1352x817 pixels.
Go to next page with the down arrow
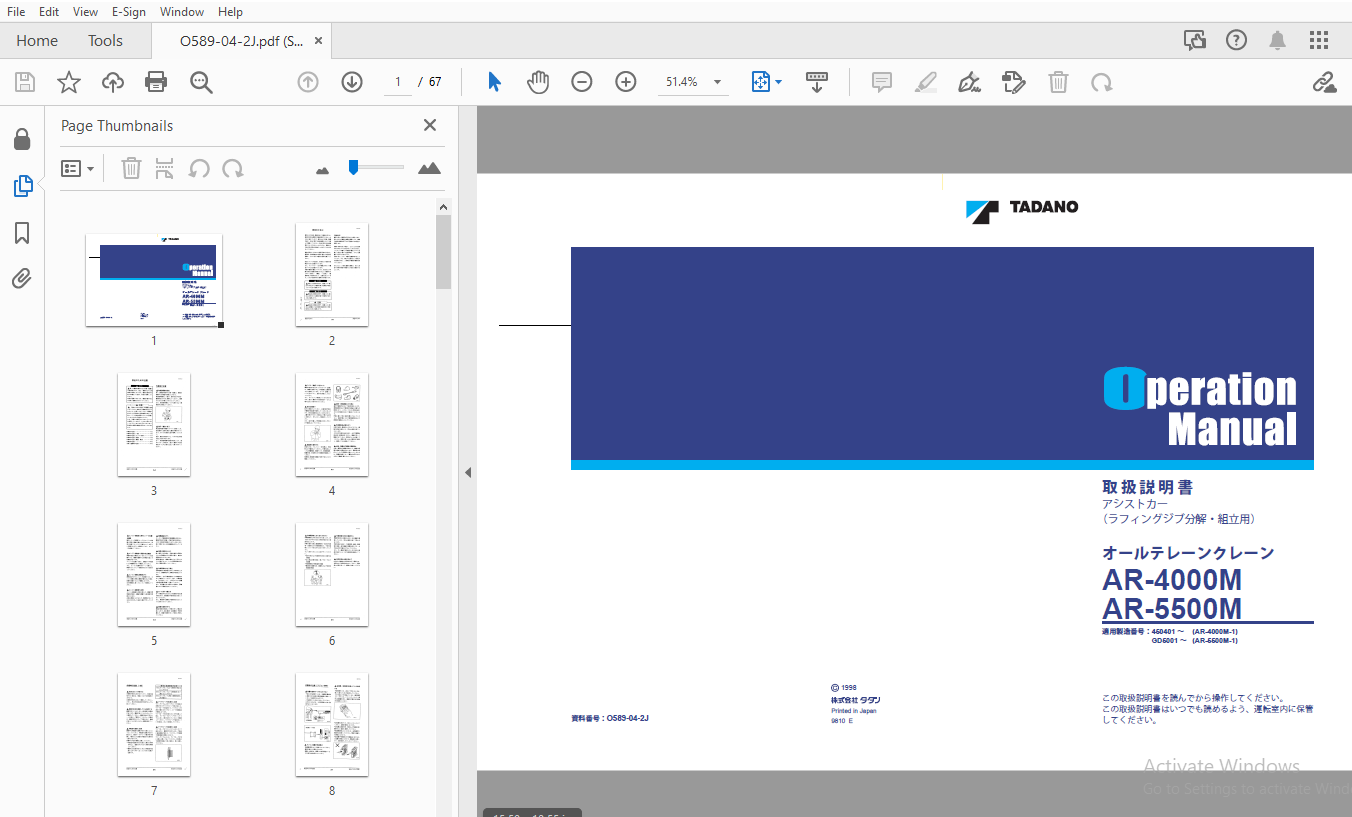pyautogui.click(x=352, y=82)
